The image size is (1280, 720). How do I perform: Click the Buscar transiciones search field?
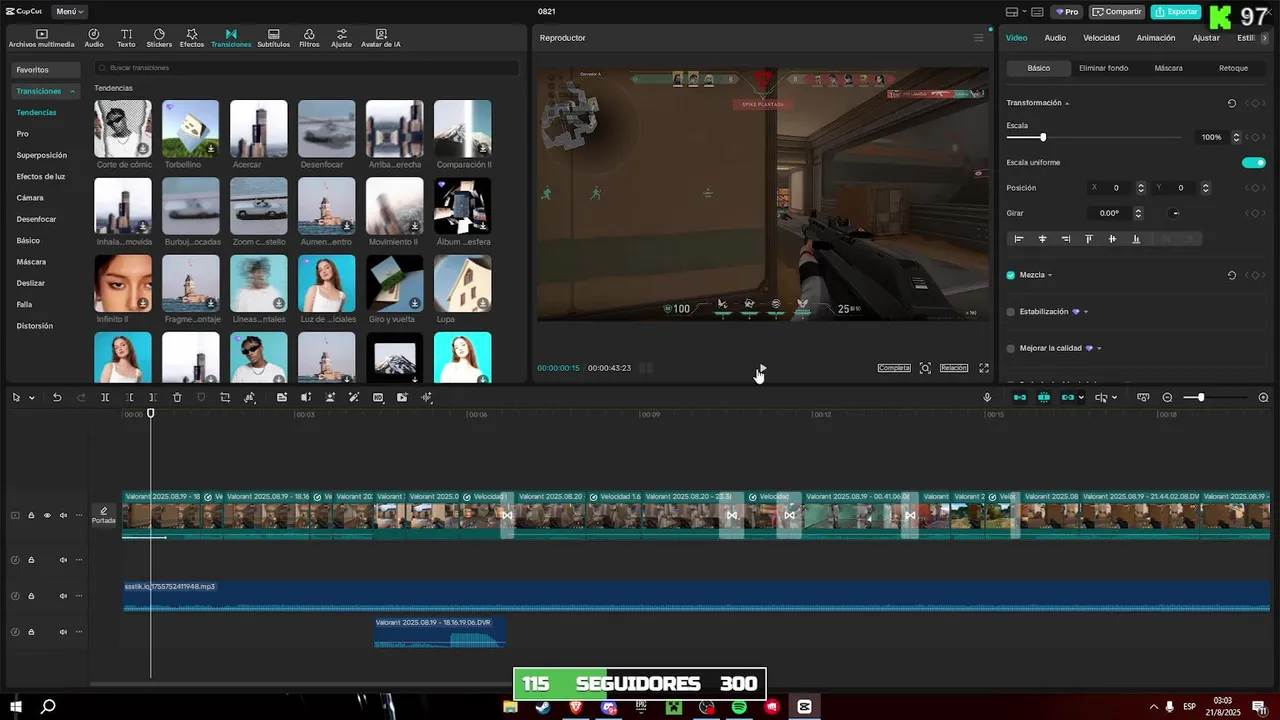tap(306, 68)
